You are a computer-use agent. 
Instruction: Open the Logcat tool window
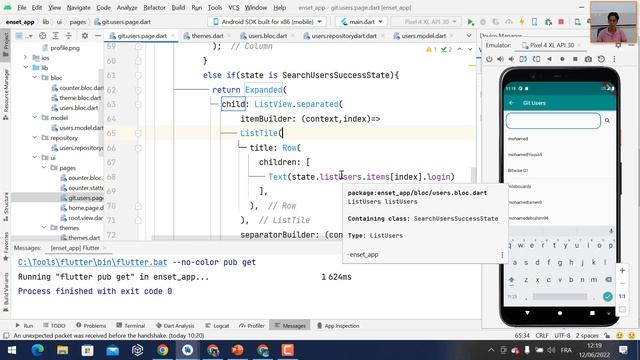coord(217,326)
